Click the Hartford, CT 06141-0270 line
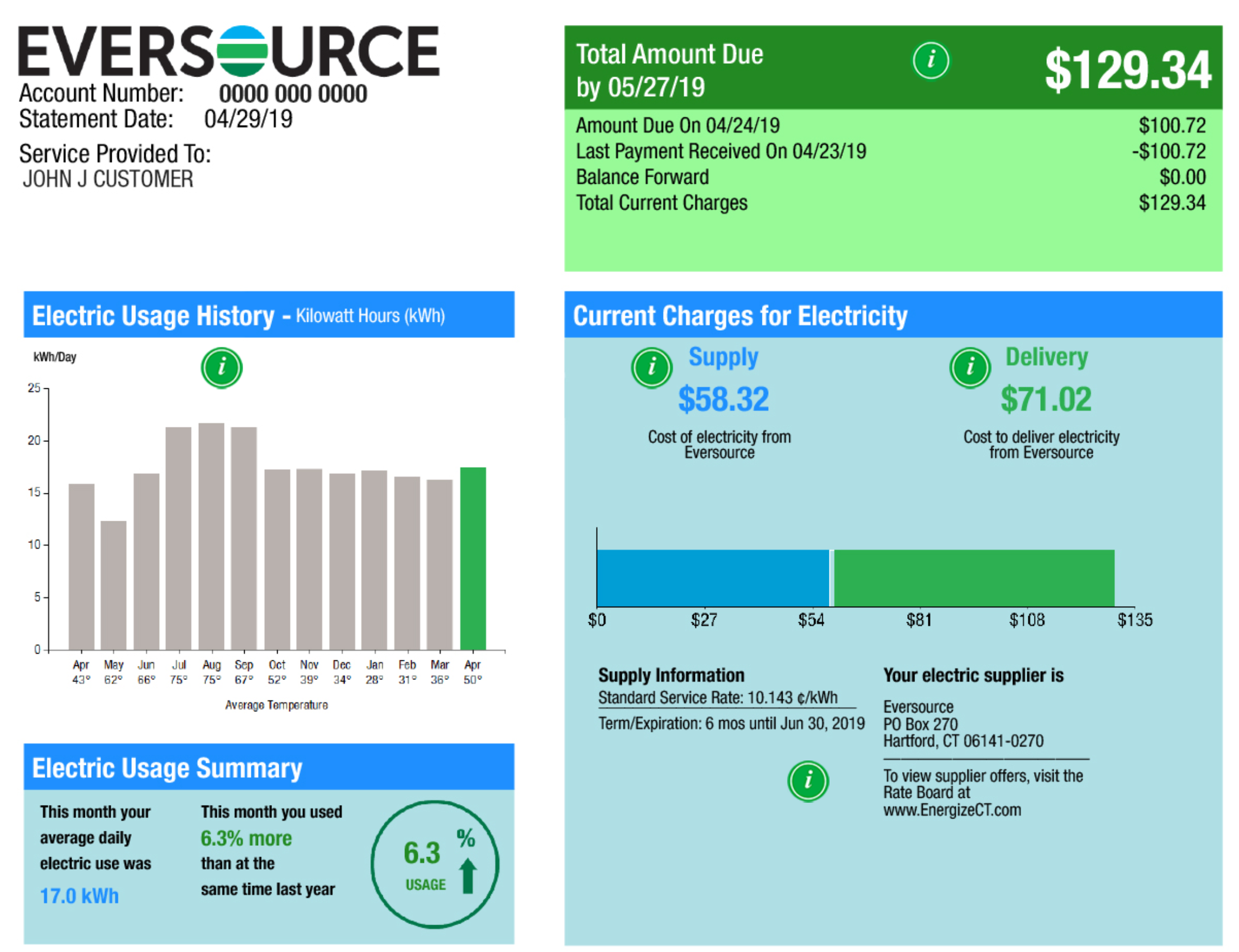 [963, 741]
